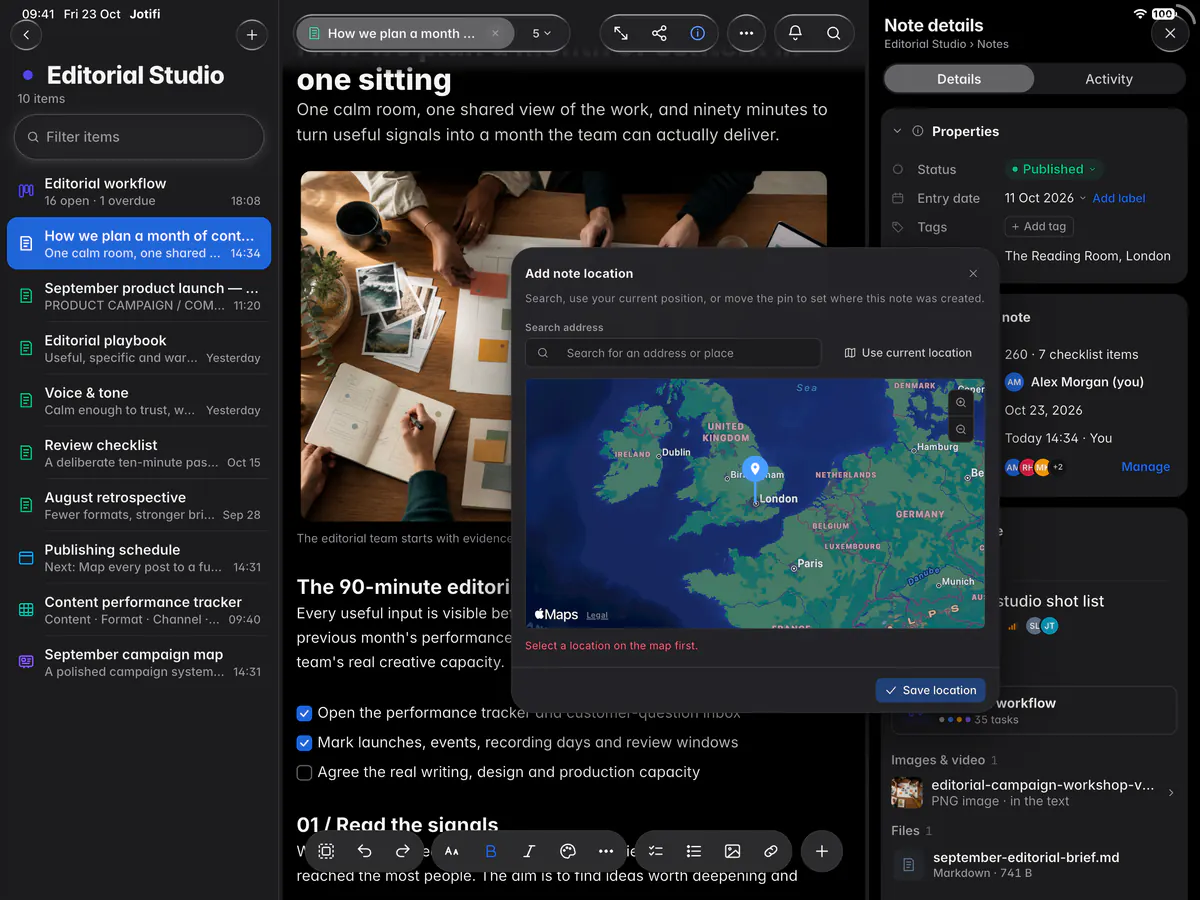Close the Note details panel
The image size is (1200, 900).
(1170, 34)
